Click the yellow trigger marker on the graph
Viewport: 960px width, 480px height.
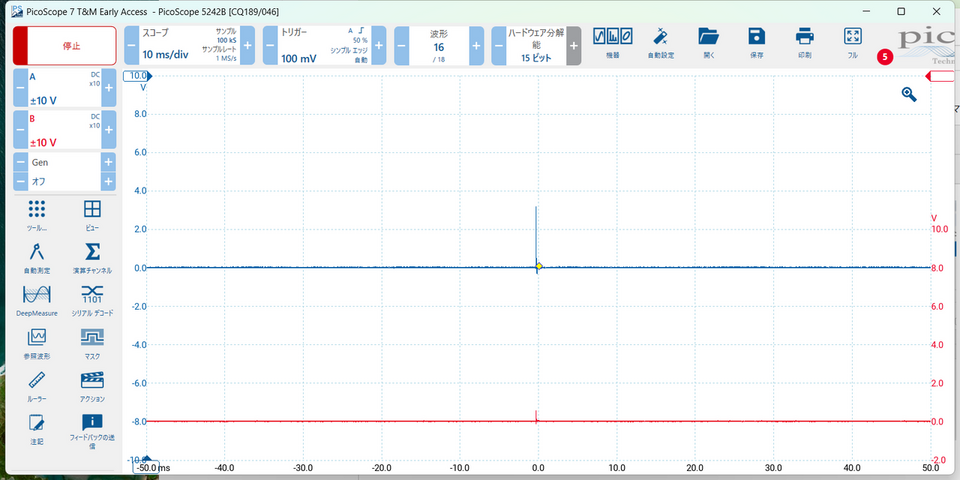(539, 266)
